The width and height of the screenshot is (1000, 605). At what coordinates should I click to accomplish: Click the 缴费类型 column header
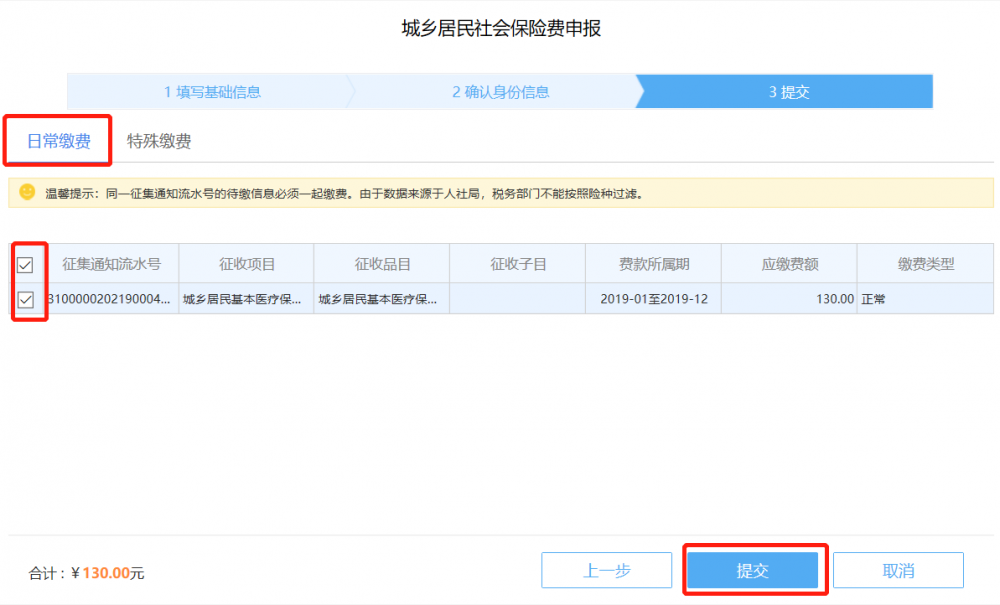925,265
